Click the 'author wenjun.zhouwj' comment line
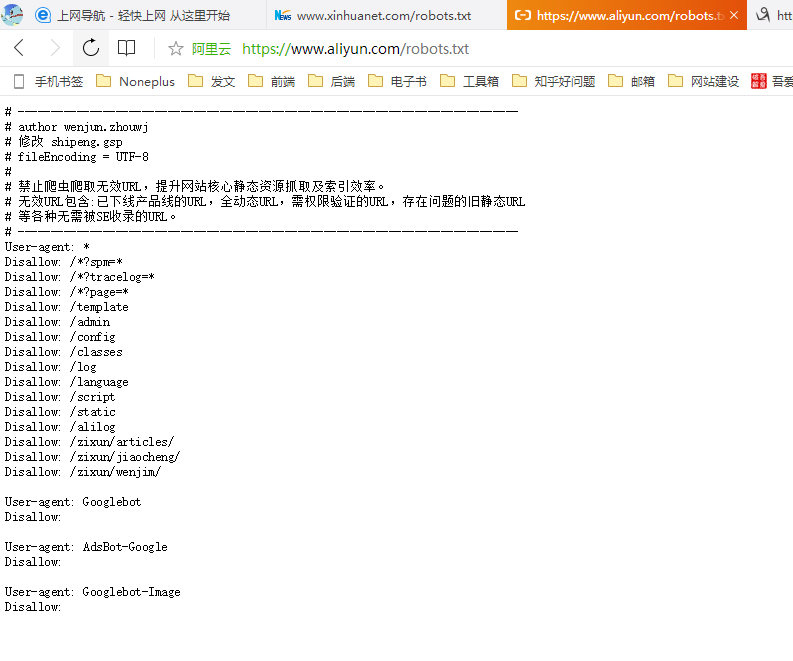The height and width of the screenshot is (661, 793). (76, 127)
